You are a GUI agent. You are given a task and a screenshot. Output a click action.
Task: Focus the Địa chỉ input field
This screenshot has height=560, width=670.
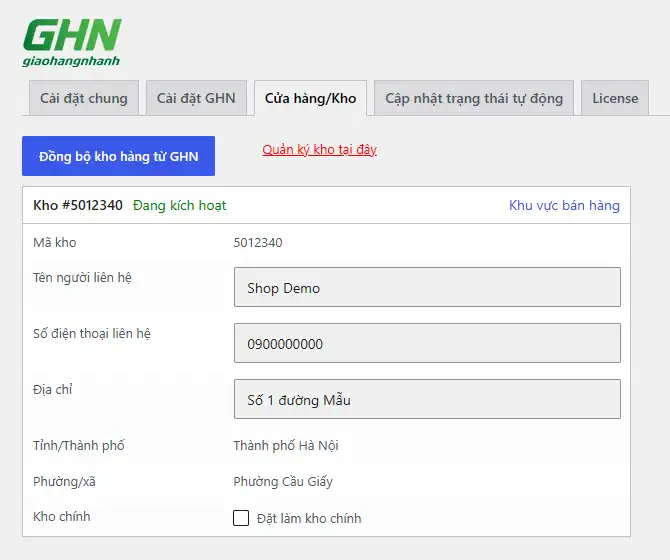427,399
